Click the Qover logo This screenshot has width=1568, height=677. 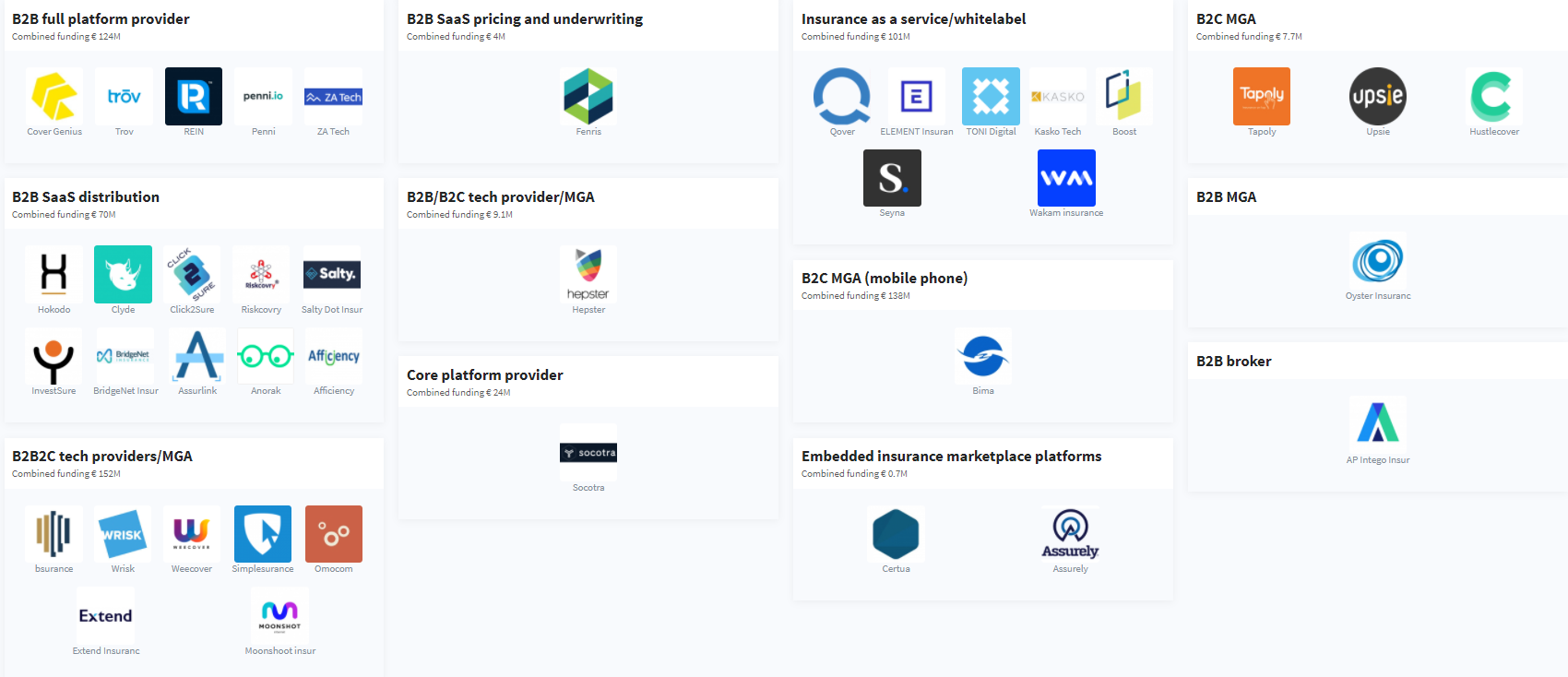(x=842, y=96)
